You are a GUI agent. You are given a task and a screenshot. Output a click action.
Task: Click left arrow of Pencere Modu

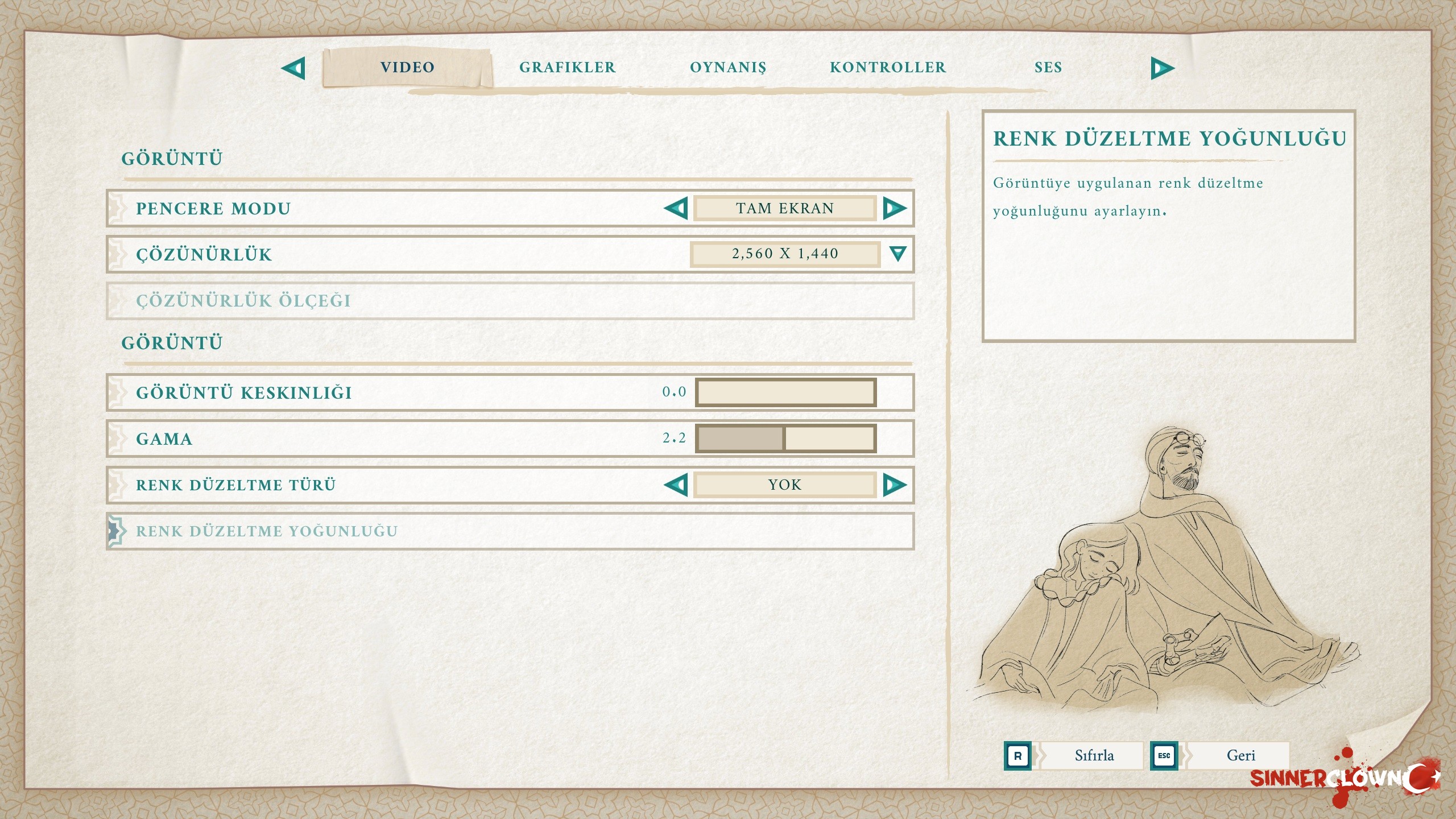point(676,208)
